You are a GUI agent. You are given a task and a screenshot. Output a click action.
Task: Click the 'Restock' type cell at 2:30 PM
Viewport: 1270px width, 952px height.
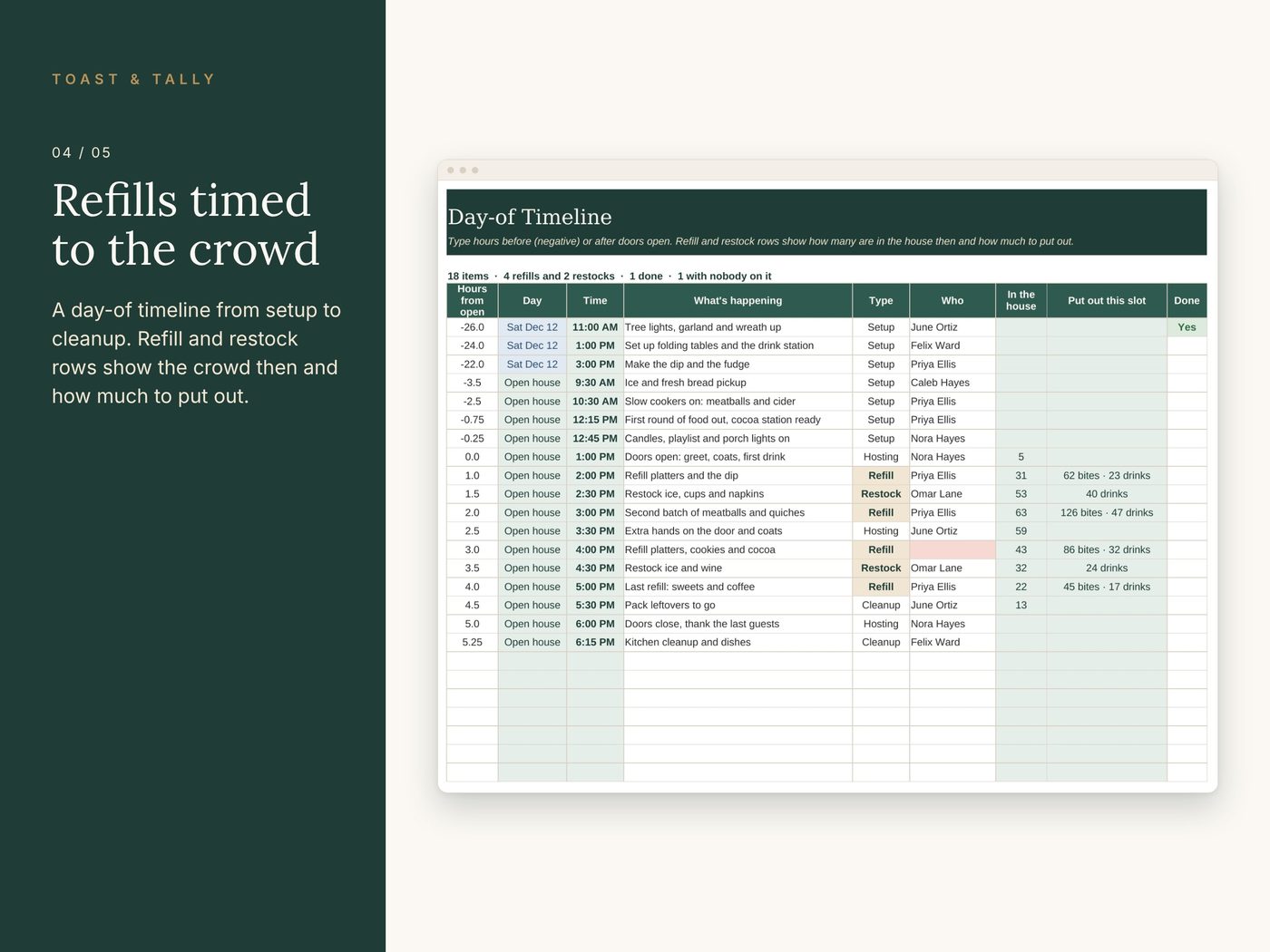coord(881,494)
